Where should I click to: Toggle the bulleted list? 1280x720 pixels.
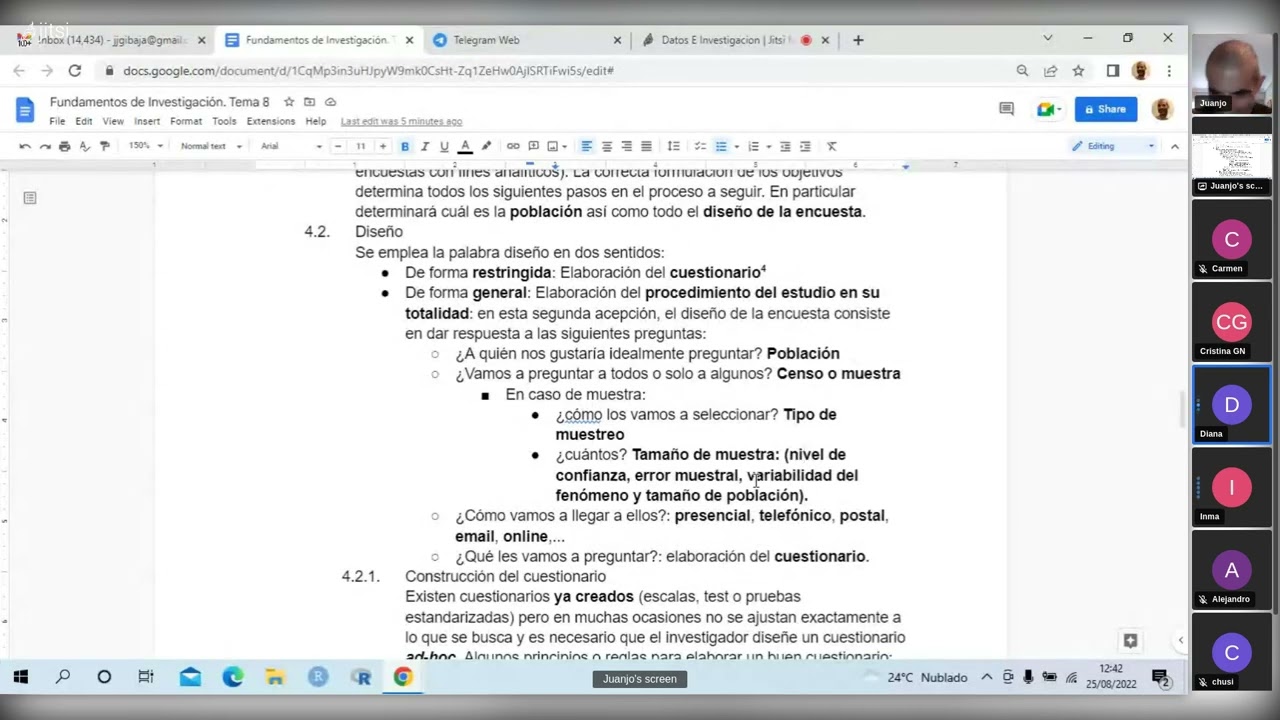pos(721,146)
